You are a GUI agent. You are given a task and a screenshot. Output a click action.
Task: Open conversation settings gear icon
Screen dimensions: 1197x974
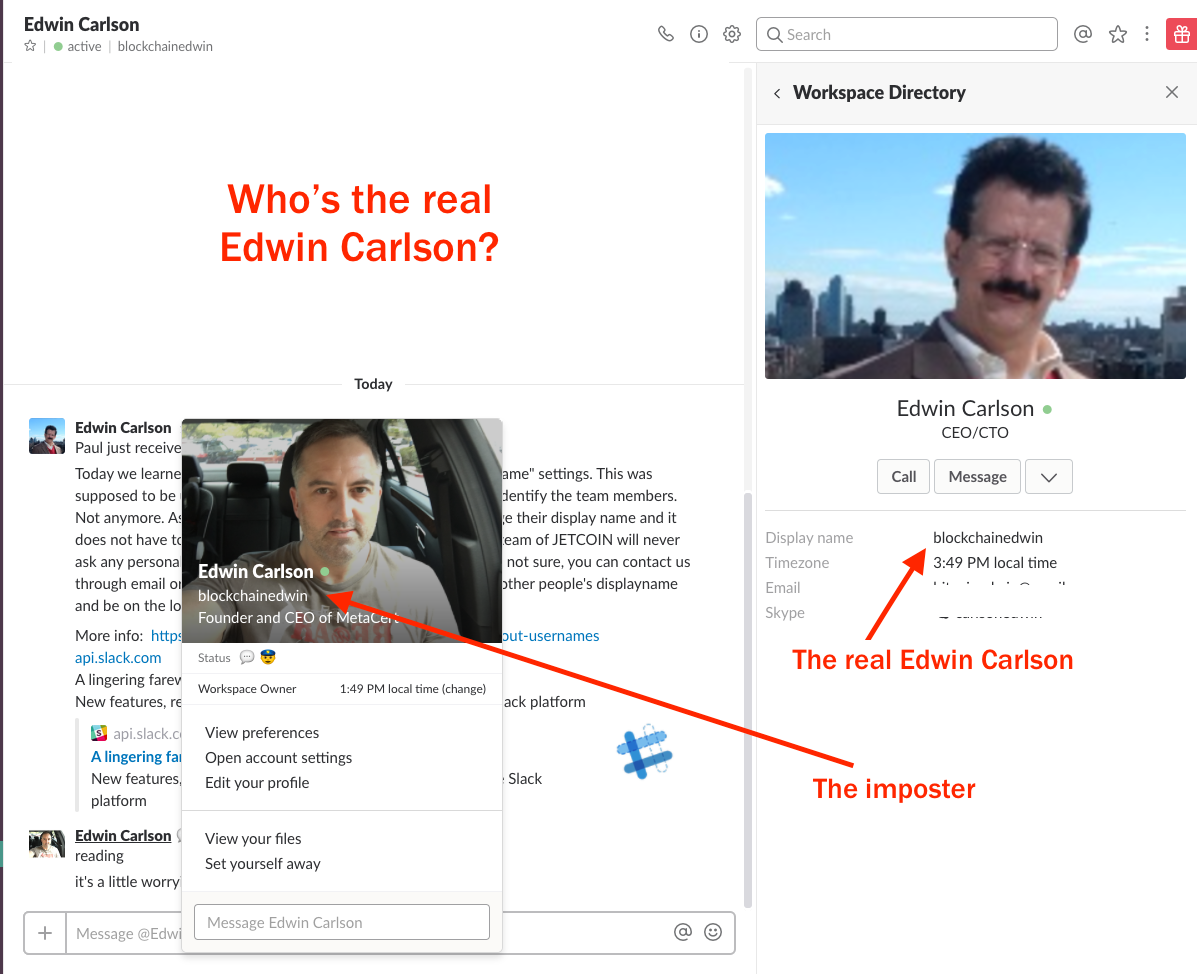[732, 34]
